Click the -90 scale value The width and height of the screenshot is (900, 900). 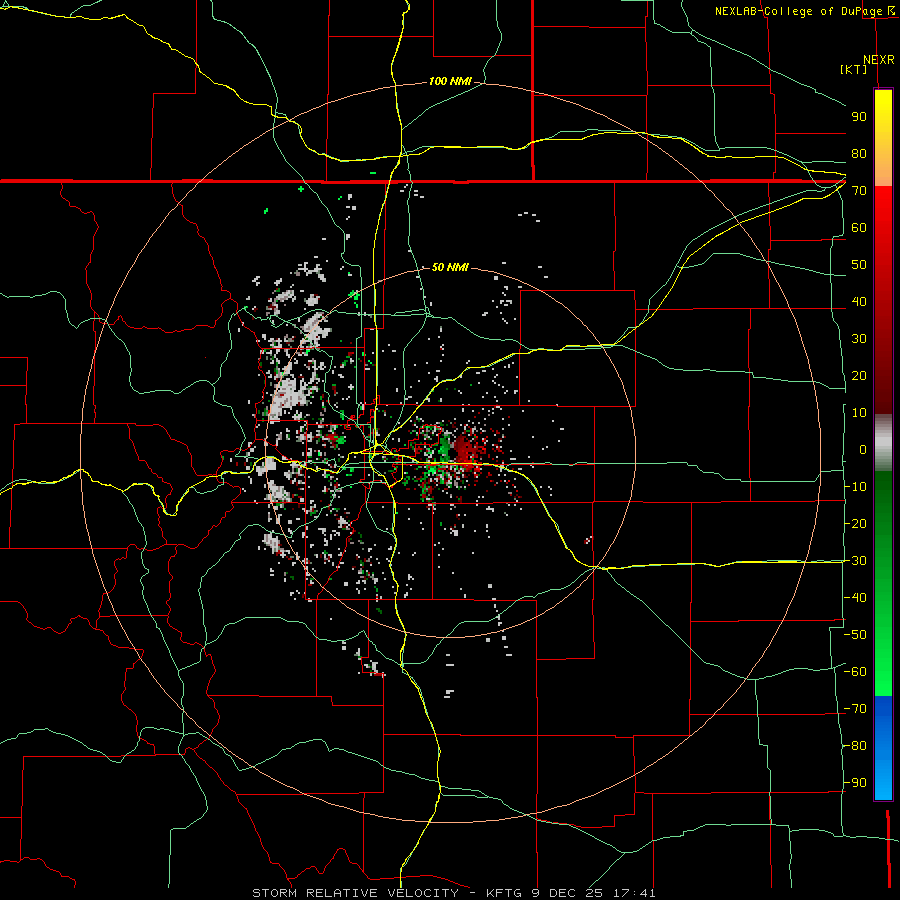(855, 783)
